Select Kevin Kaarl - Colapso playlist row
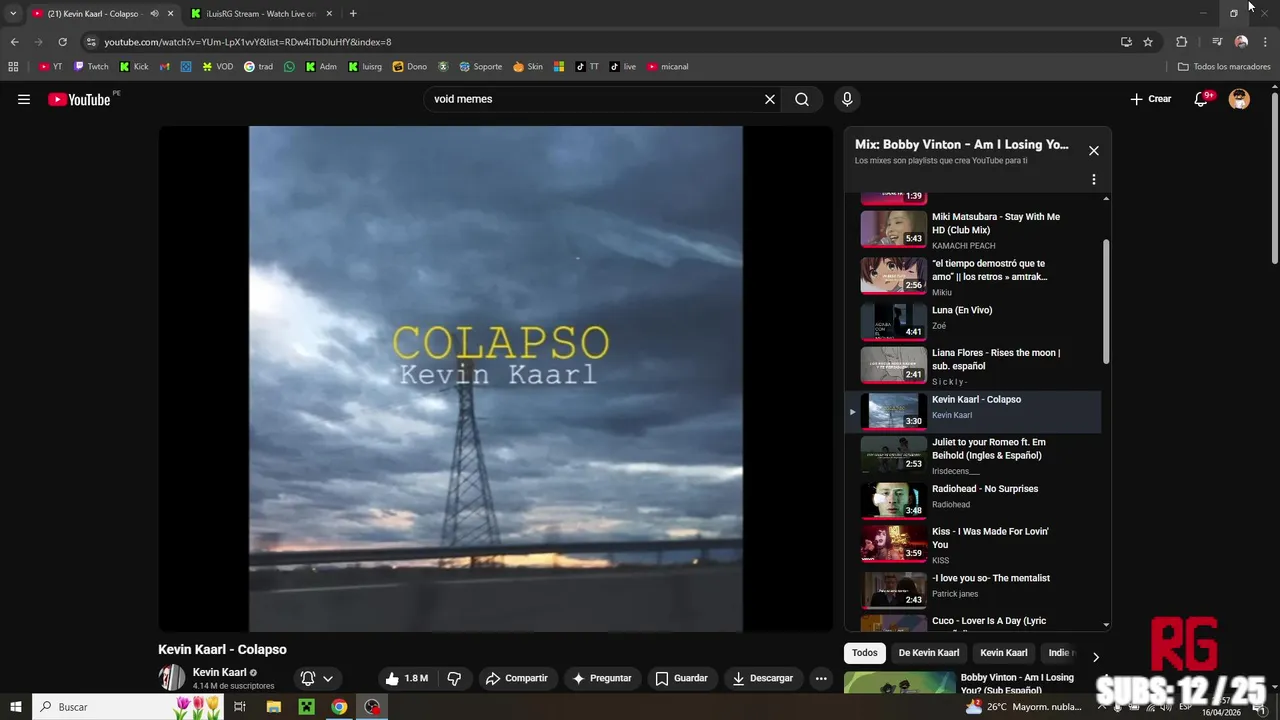Image resolution: width=1280 pixels, height=720 pixels. 973,411
